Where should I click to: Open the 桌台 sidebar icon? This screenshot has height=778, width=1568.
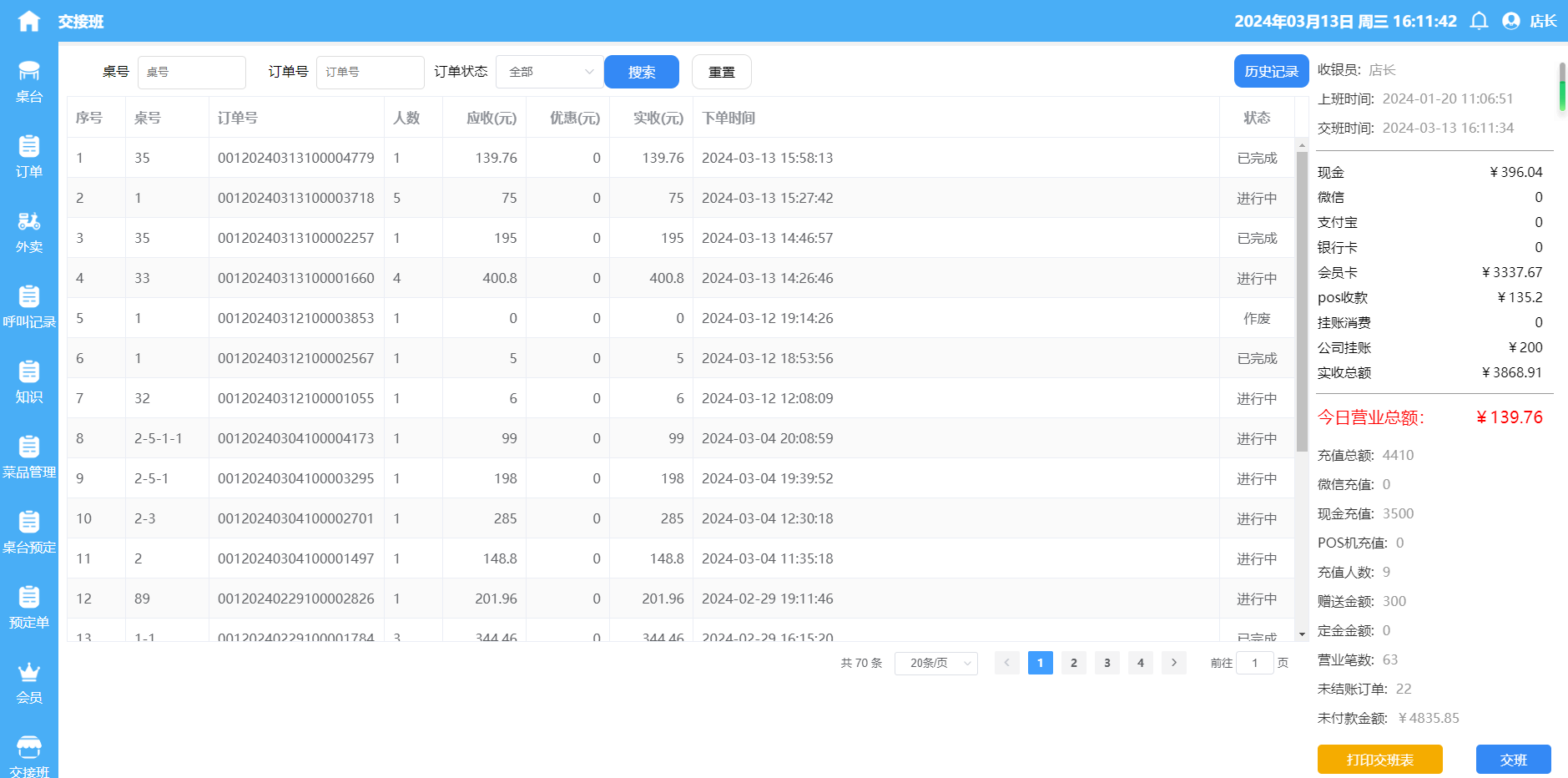click(29, 71)
